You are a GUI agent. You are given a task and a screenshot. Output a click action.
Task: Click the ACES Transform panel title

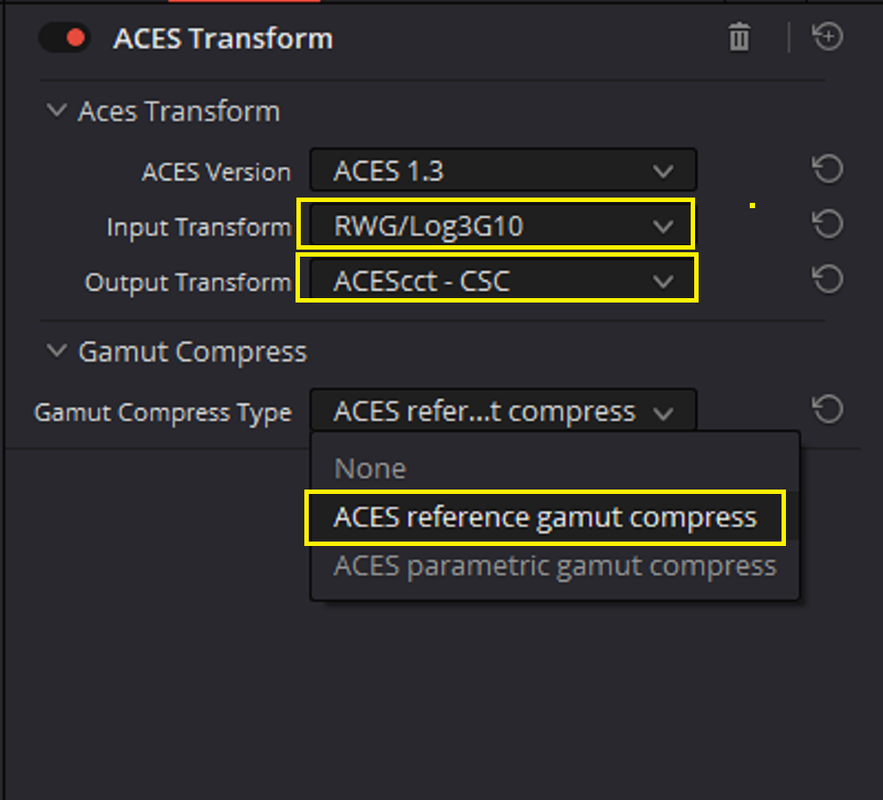pyautogui.click(x=223, y=38)
